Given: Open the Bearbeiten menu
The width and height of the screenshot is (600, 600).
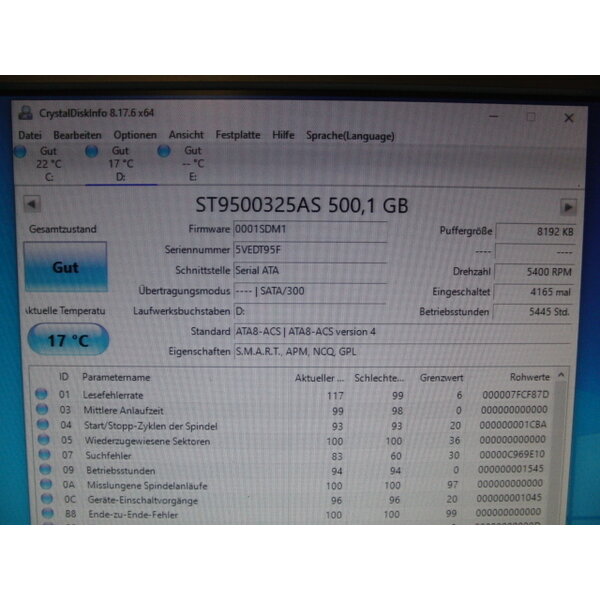Looking at the screenshot, I should [x=77, y=135].
